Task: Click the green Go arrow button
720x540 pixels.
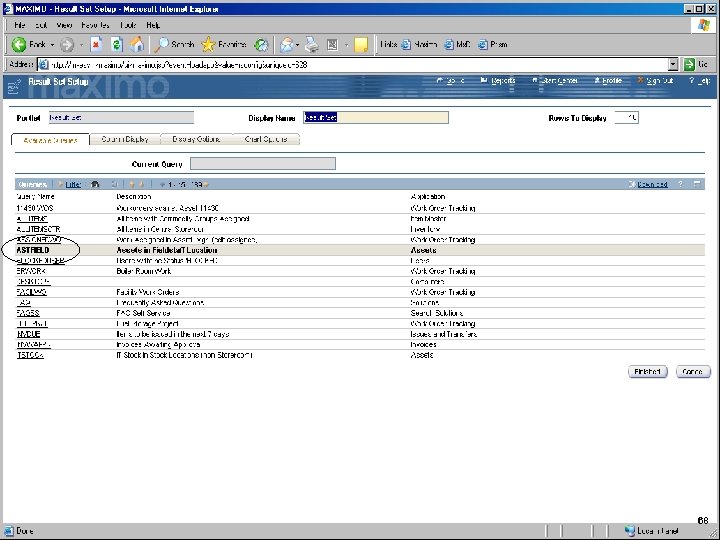Action: point(689,65)
